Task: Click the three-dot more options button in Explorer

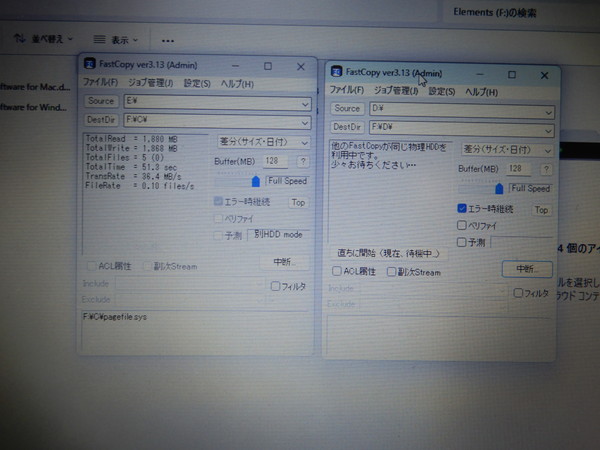Action: (167, 39)
